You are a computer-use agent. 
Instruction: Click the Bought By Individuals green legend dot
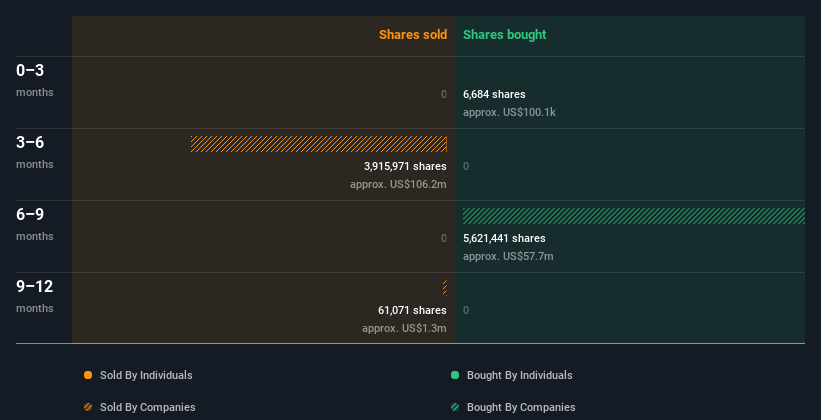pyautogui.click(x=455, y=375)
